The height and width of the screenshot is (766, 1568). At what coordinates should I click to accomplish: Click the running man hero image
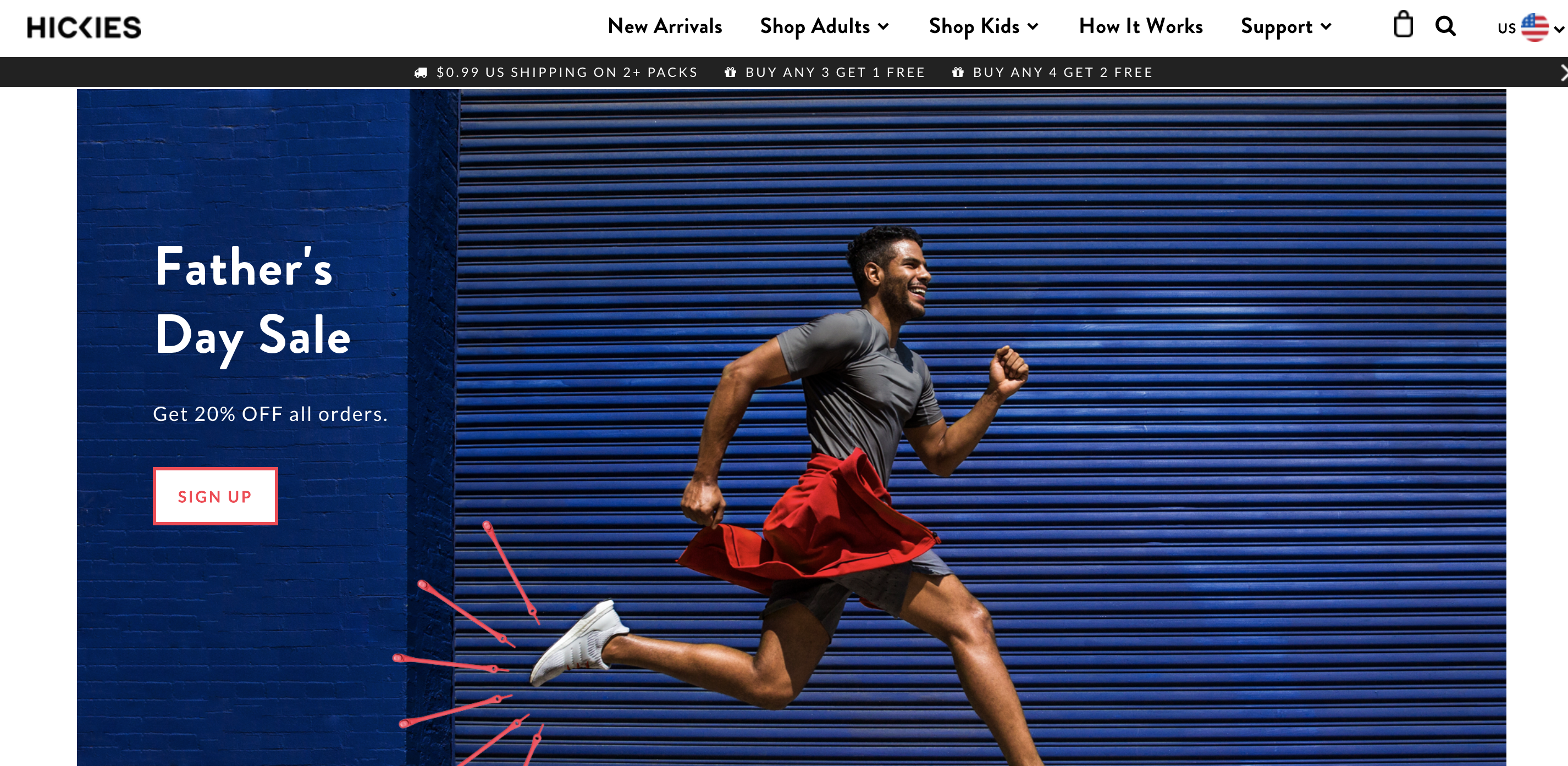(791, 427)
